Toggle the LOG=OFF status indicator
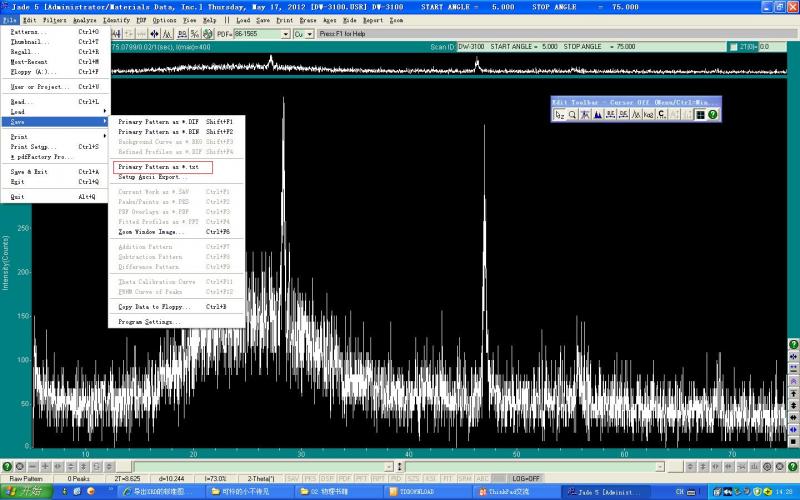Screen dimensions: 800x500 526,479
